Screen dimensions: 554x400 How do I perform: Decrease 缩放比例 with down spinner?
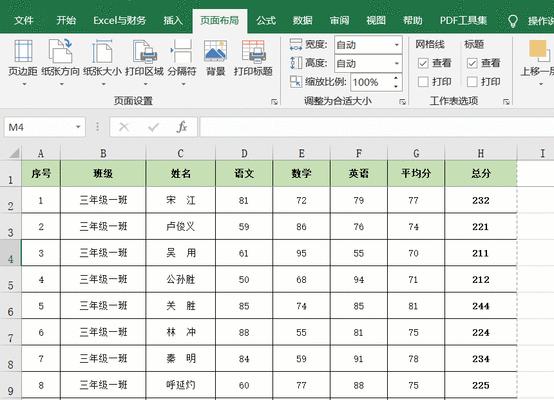click(x=396, y=86)
